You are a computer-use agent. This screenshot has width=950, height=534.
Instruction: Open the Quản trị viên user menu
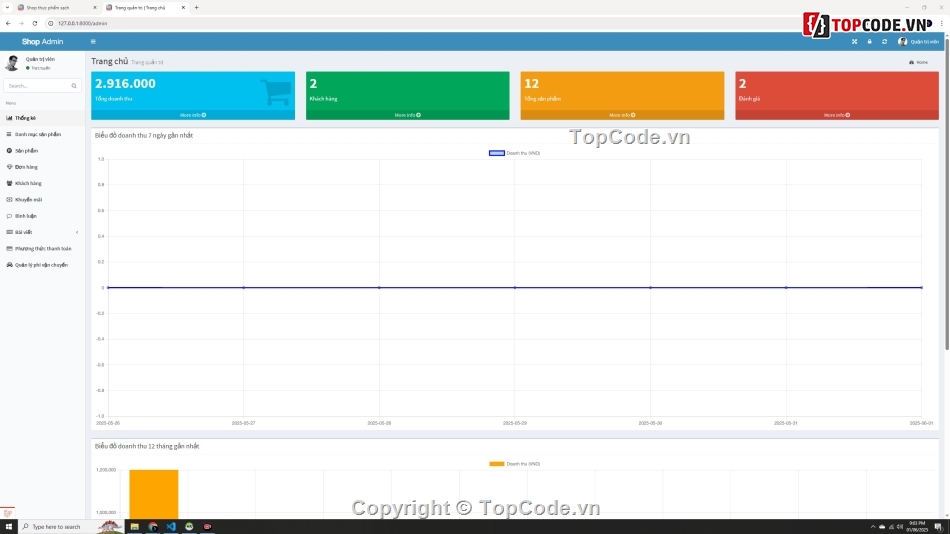(918, 42)
